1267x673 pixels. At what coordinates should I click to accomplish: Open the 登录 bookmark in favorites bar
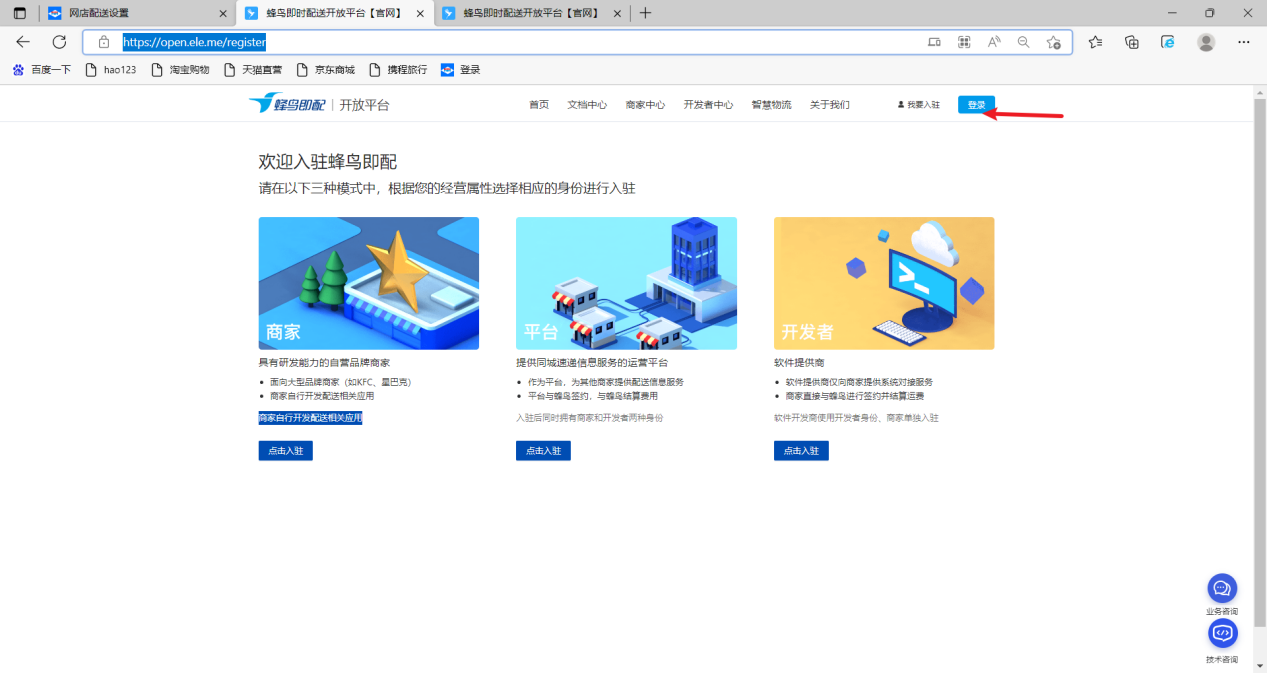[x=461, y=70]
